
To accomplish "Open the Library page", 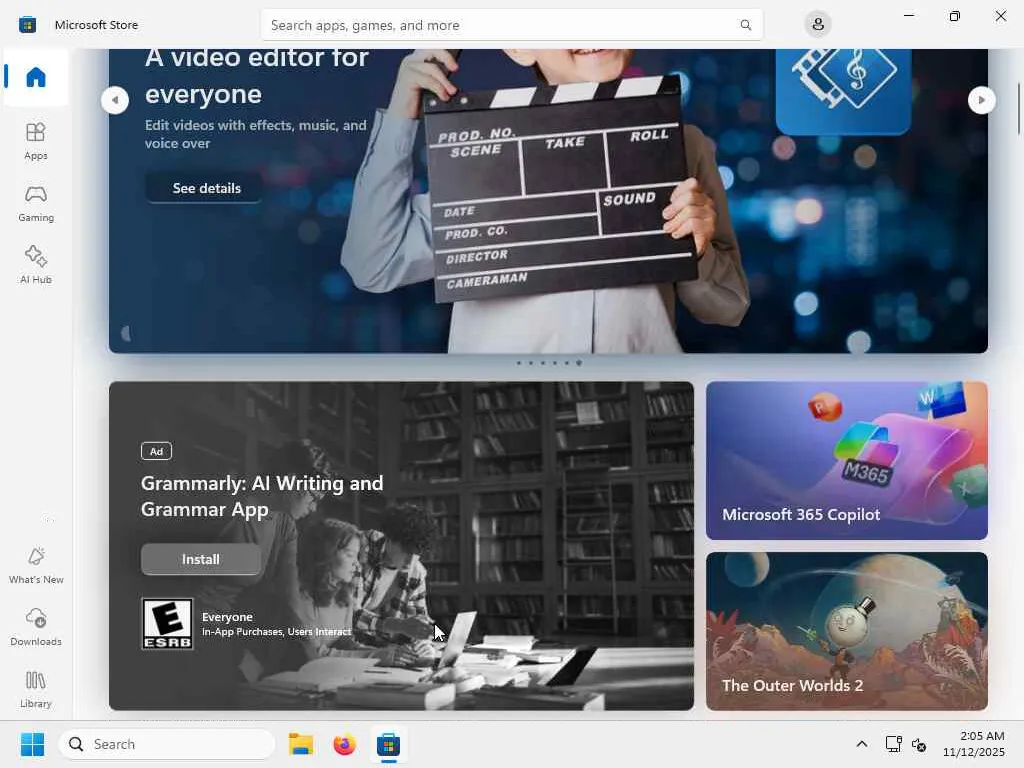I will [x=36, y=689].
